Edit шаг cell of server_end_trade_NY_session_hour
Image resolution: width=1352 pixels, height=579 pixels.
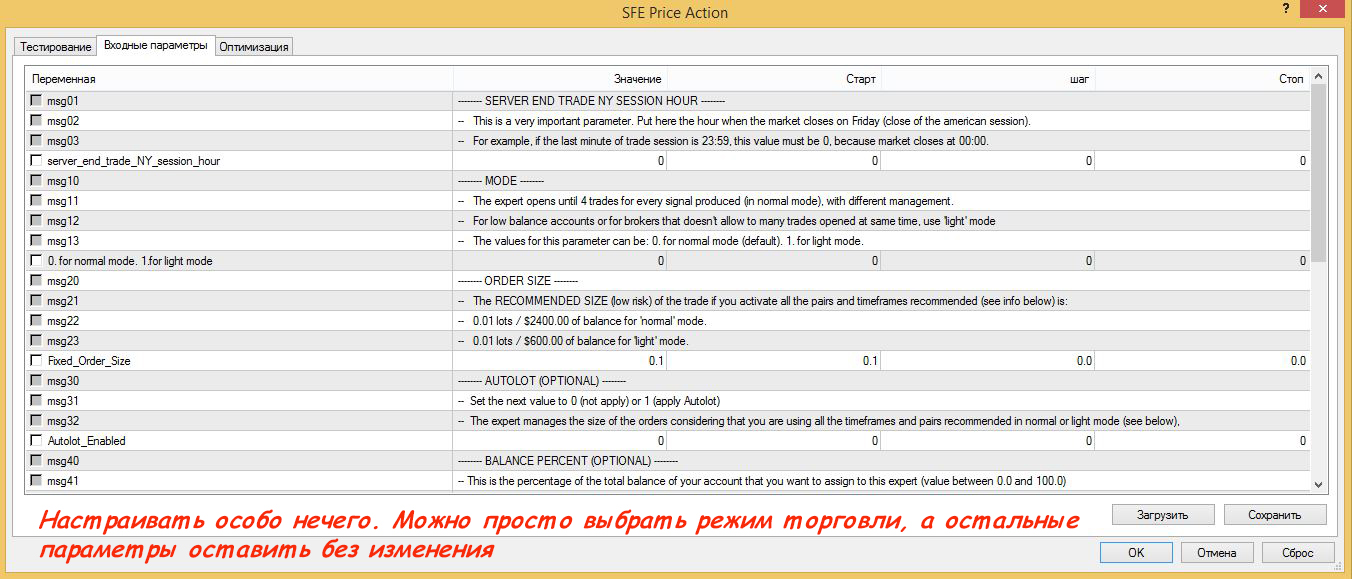click(x=988, y=161)
